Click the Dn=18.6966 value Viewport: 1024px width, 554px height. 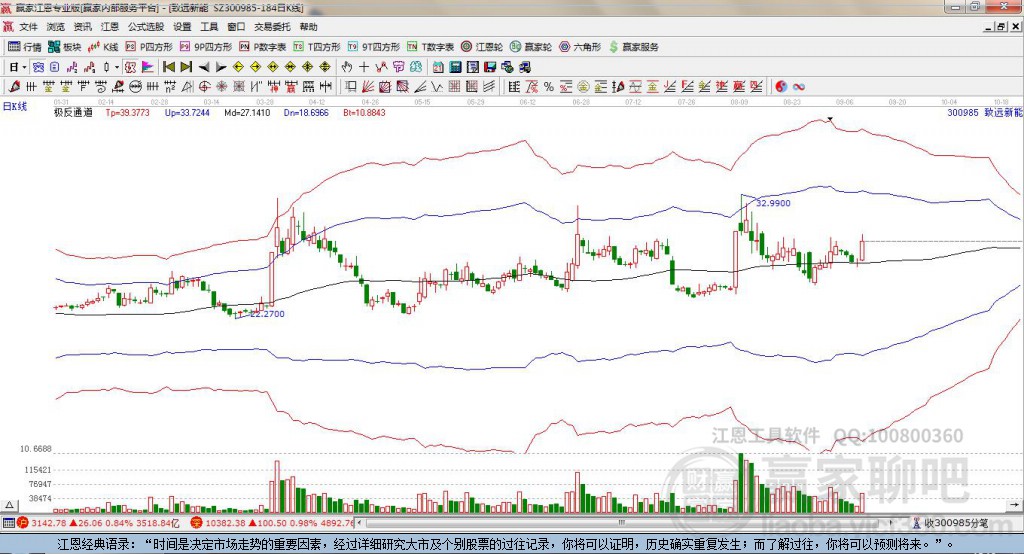point(306,112)
